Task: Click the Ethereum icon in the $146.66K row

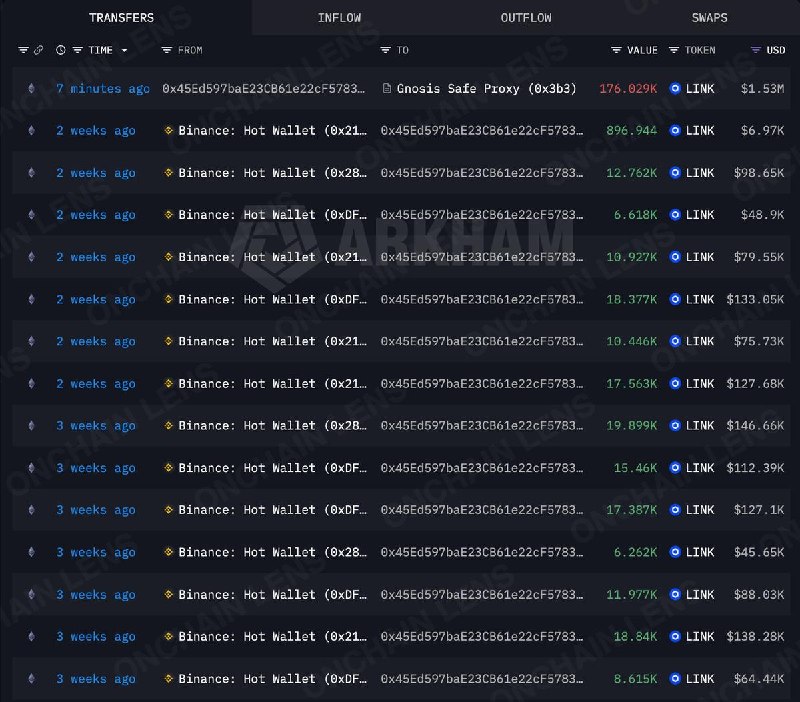Action: click(32, 425)
